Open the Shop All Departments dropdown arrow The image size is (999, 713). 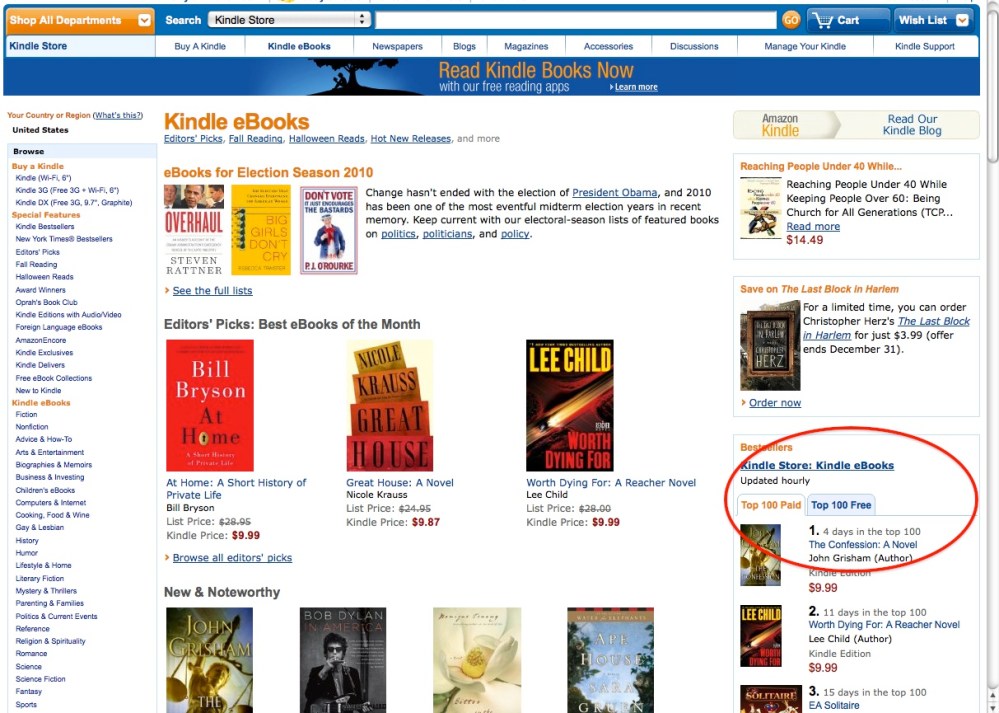pyautogui.click(x=145, y=20)
